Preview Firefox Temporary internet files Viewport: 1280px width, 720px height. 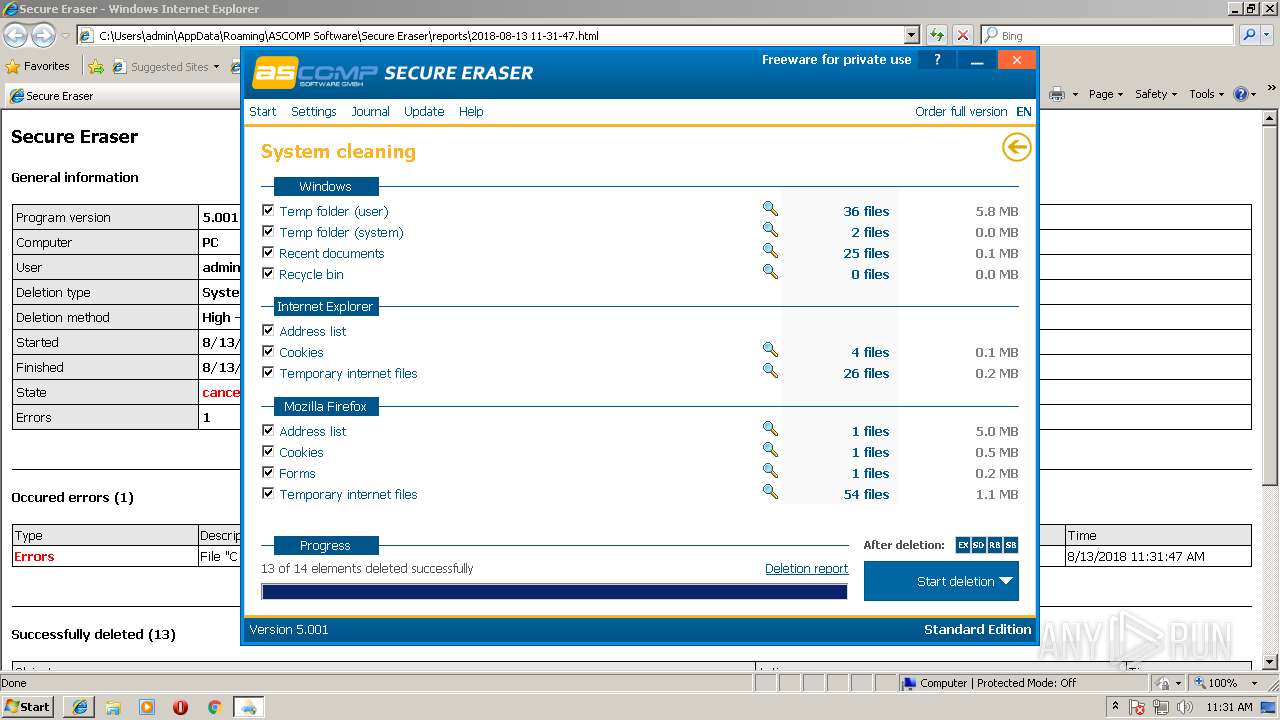pos(770,492)
